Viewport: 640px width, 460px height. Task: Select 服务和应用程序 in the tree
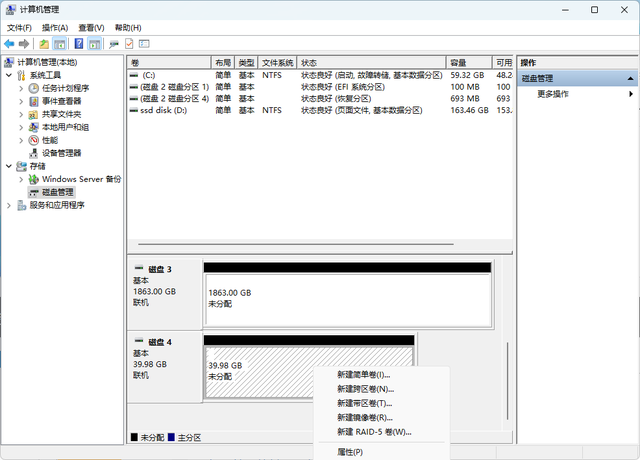(57, 205)
